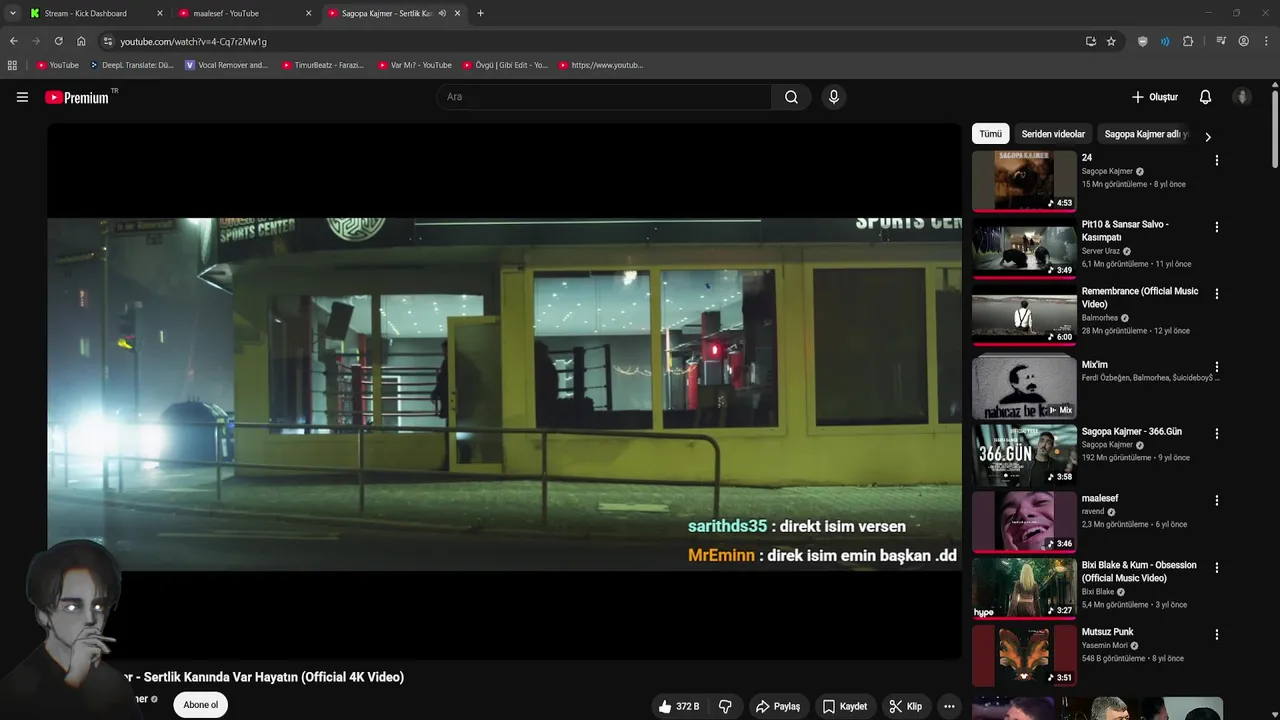The width and height of the screenshot is (1280, 720).
Task: Open the blue sound wave extension
Action: pos(1165,41)
